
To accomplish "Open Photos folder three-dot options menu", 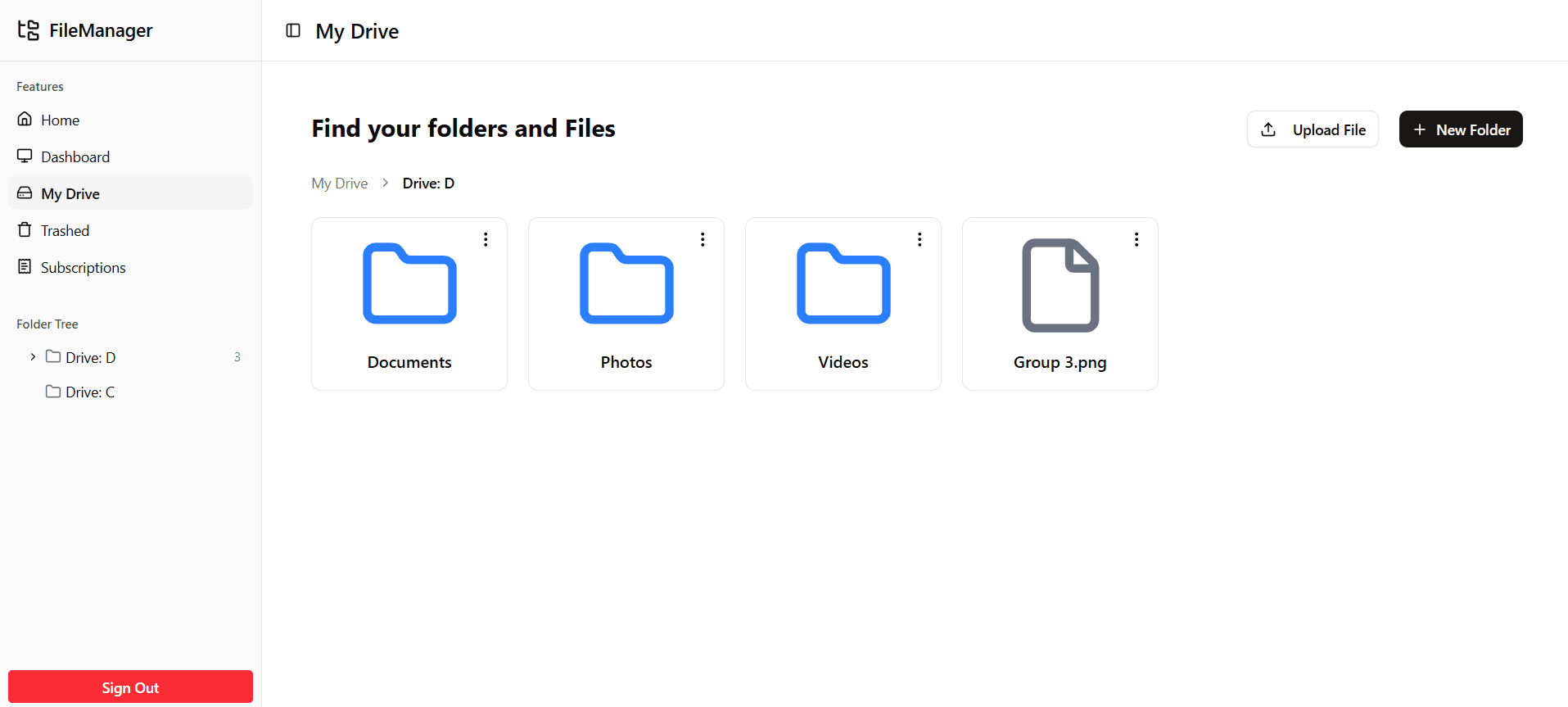I will point(703,239).
